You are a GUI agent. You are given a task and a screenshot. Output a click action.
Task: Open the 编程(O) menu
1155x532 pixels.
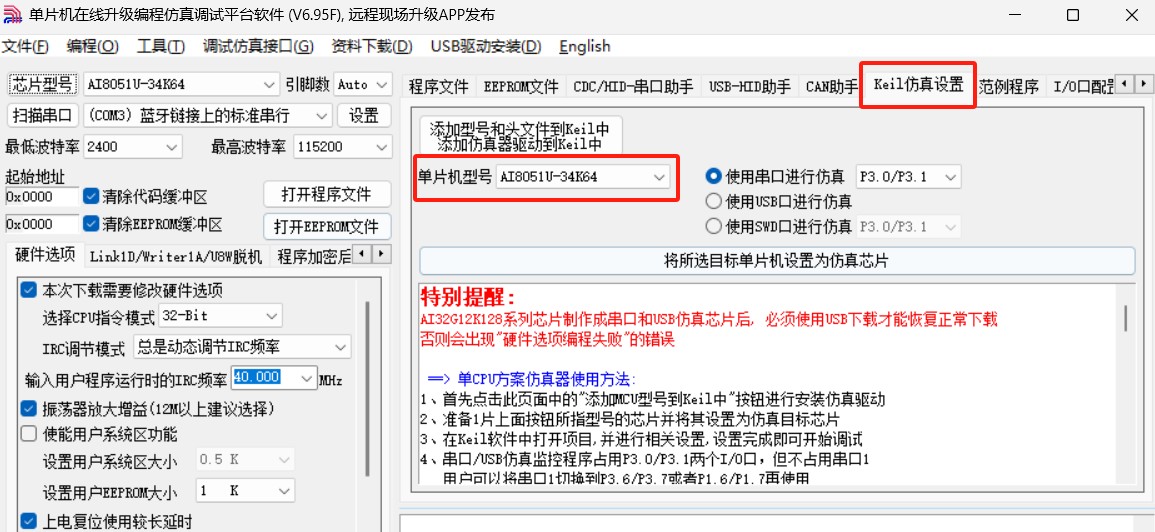93,46
